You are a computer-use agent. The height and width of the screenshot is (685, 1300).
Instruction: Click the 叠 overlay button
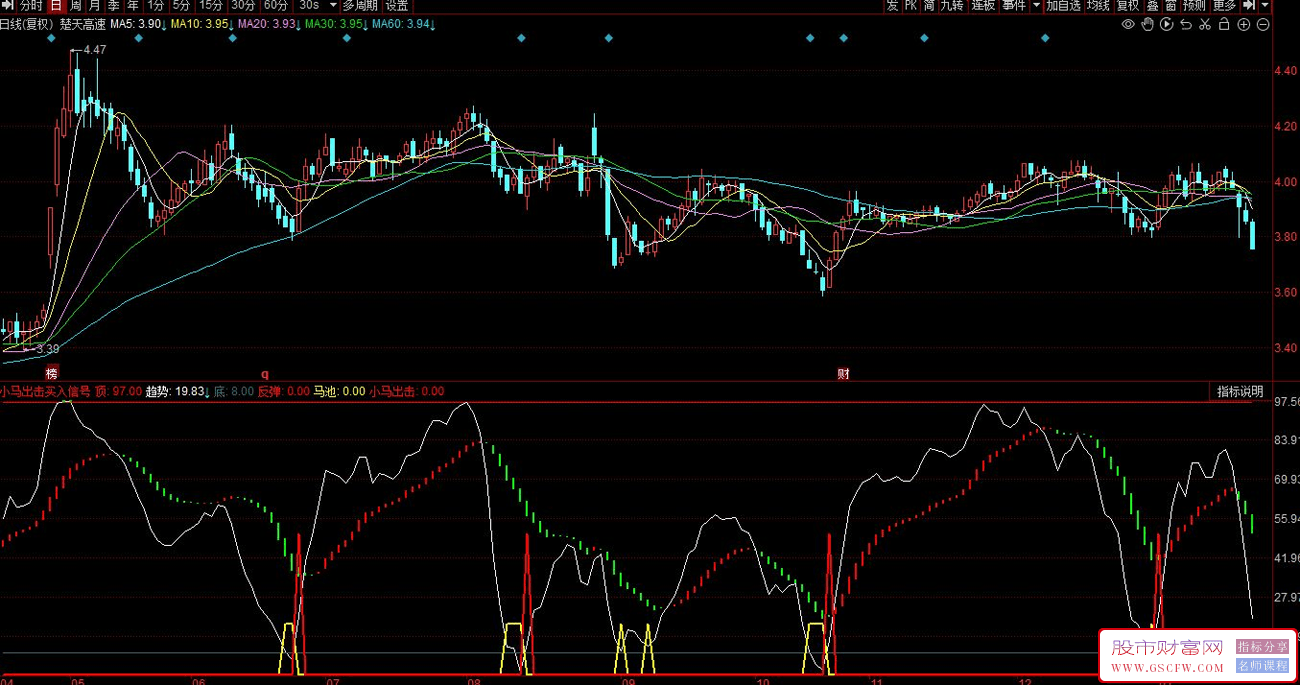pos(1152,5)
